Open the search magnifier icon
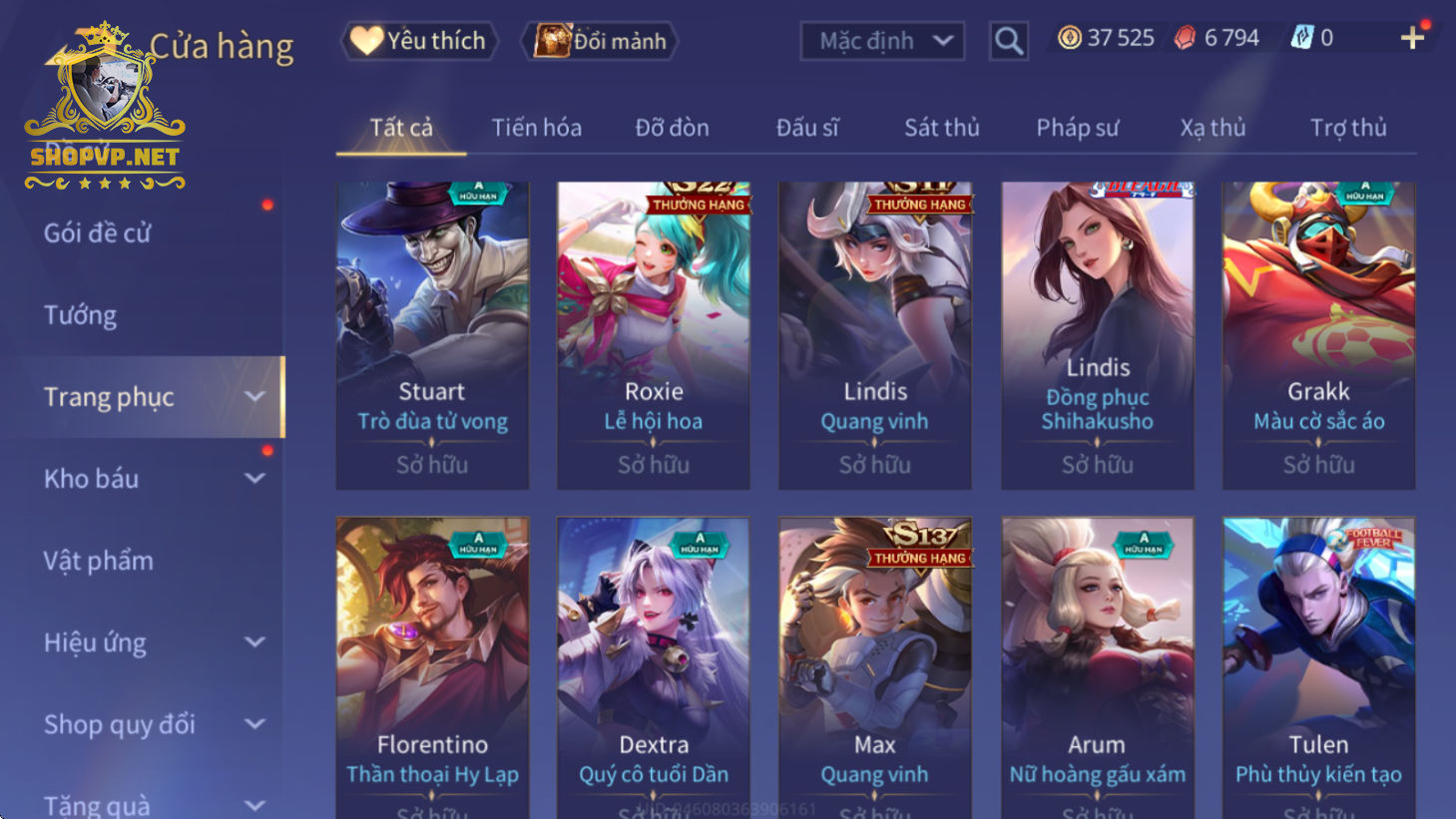Image resolution: width=1456 pixels, height=819 pixels. [1008, 41]
